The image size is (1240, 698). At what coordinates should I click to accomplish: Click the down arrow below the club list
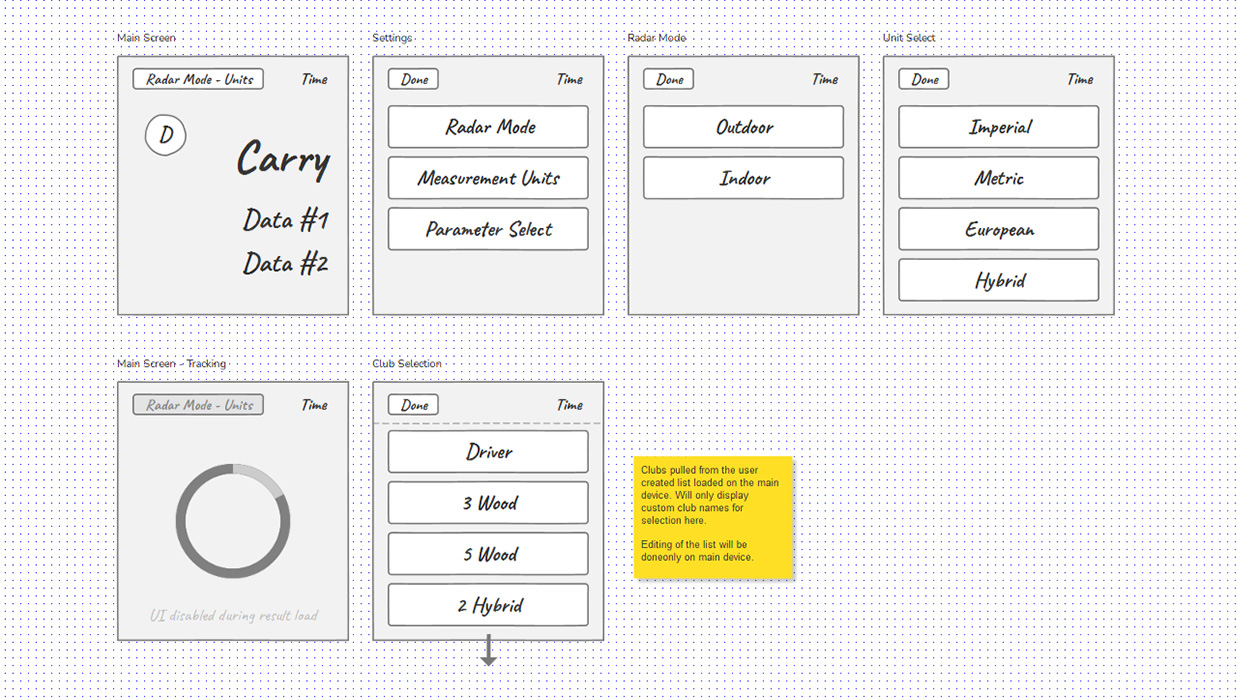[488, 650]
